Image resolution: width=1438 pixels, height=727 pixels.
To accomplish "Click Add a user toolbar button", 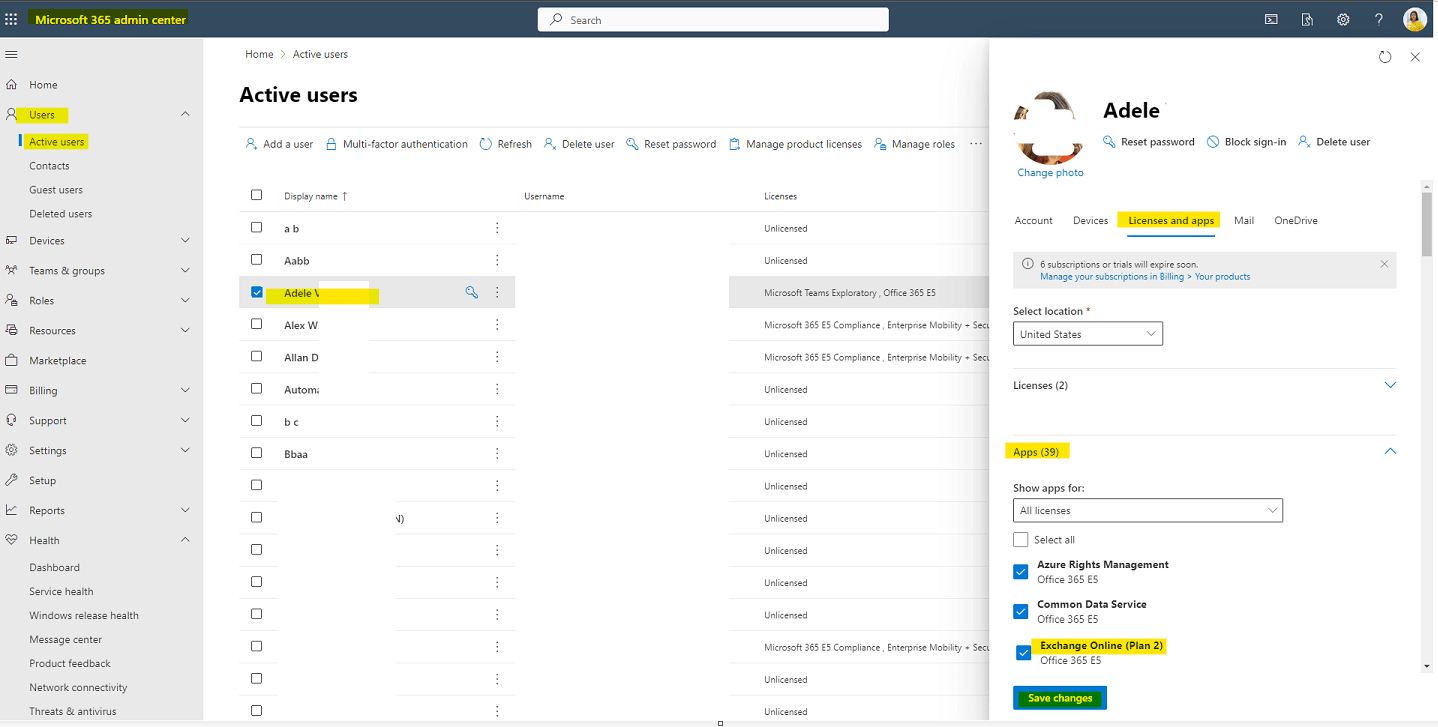I will pos(279,144).
